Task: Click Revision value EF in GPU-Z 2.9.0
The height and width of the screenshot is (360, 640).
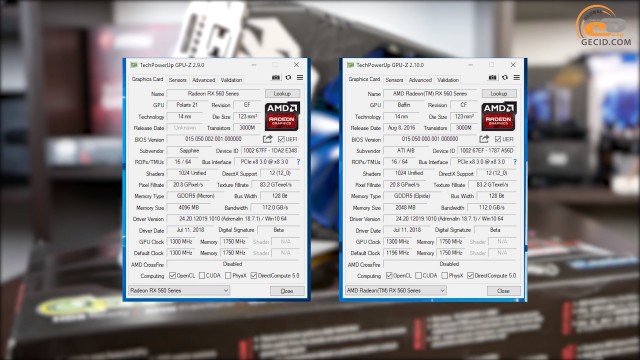Action: [247, 105]
